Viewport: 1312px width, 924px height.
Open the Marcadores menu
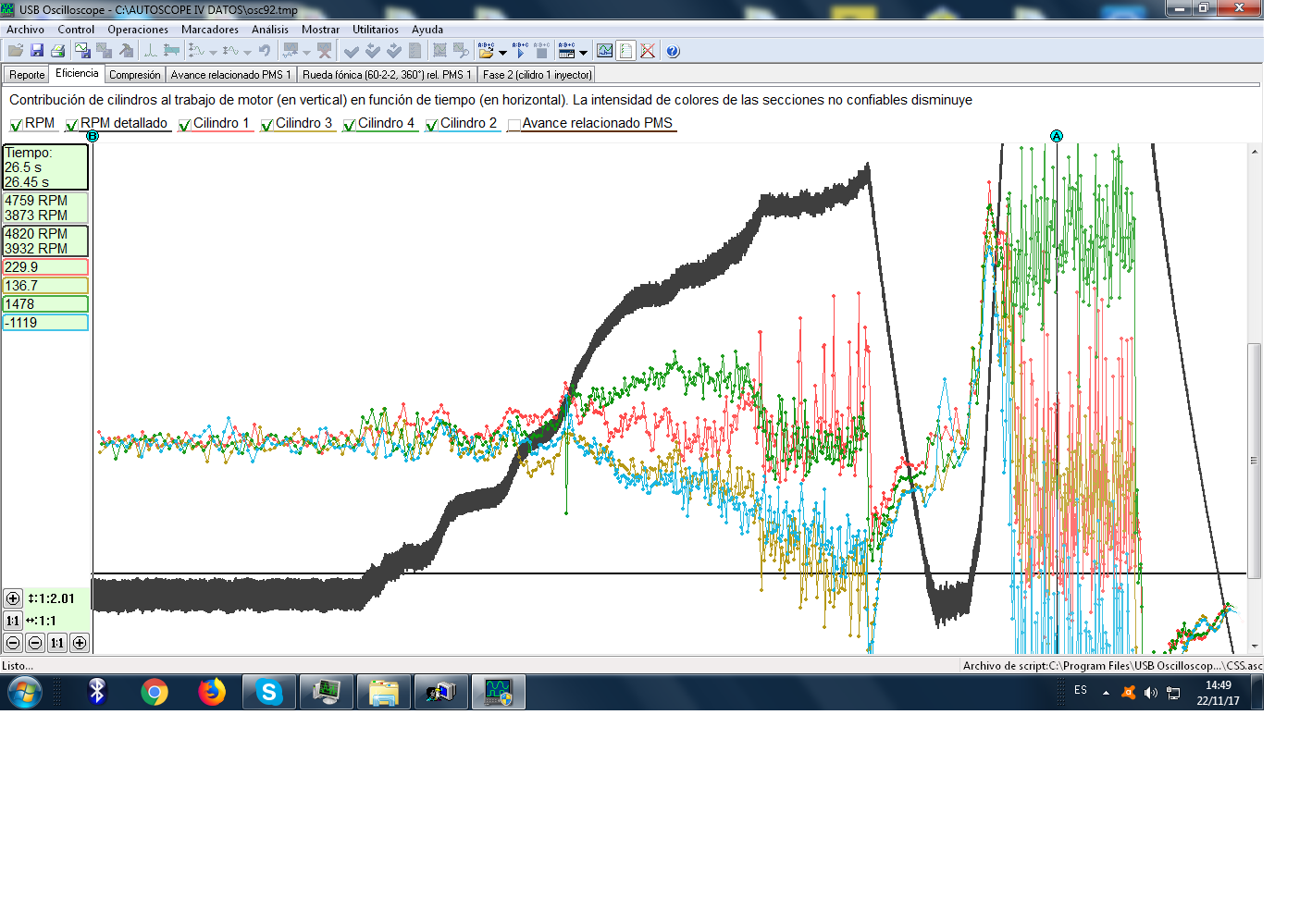click(210, 29)
